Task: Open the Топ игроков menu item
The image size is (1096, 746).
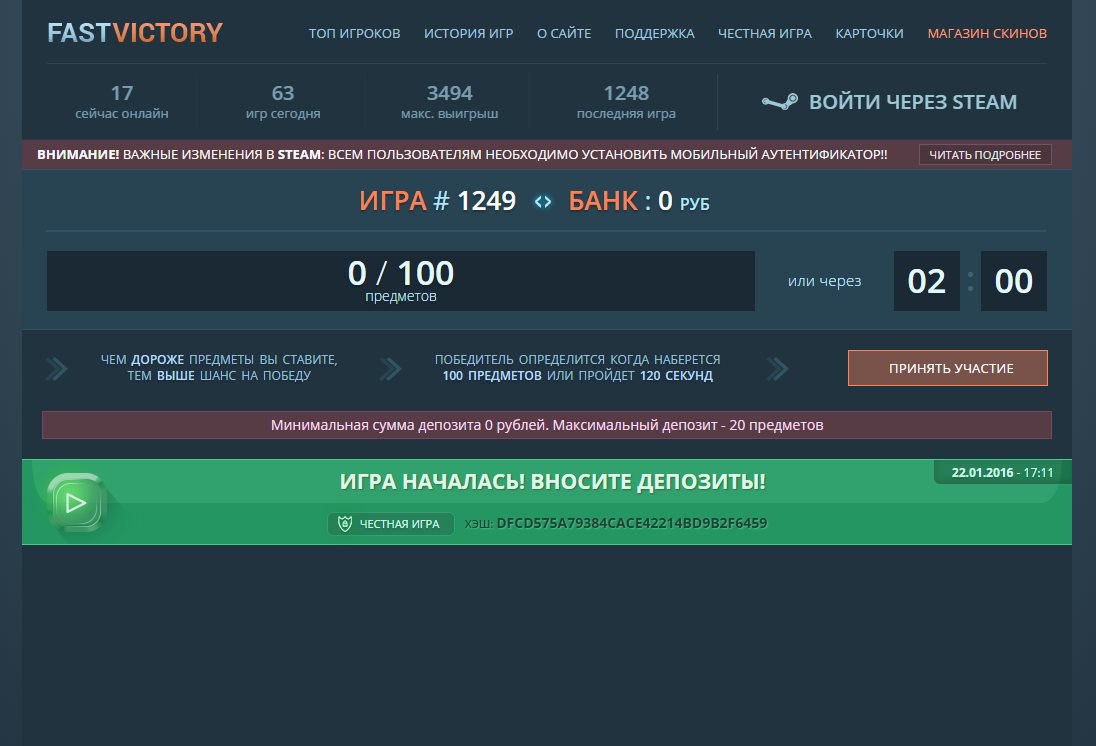Action: pyautogui.click(x=354, y=34)
